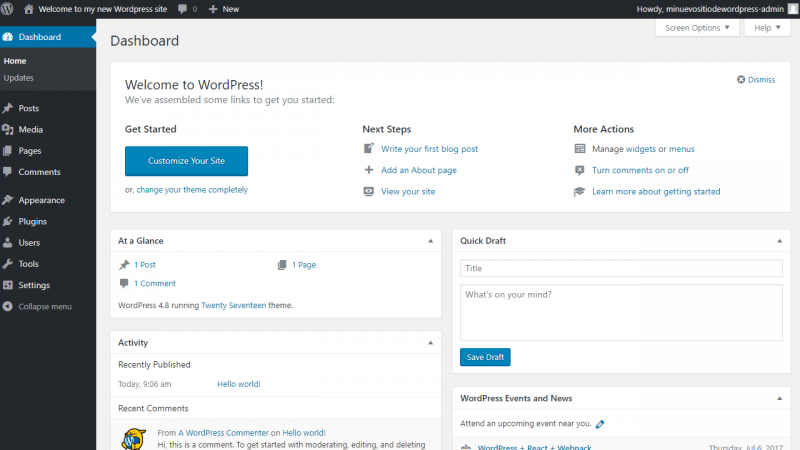Click Howdy, minuevositiodewordpress-admin account text
The width and height of the screenshot is (800, 450).
click(710, 9)
